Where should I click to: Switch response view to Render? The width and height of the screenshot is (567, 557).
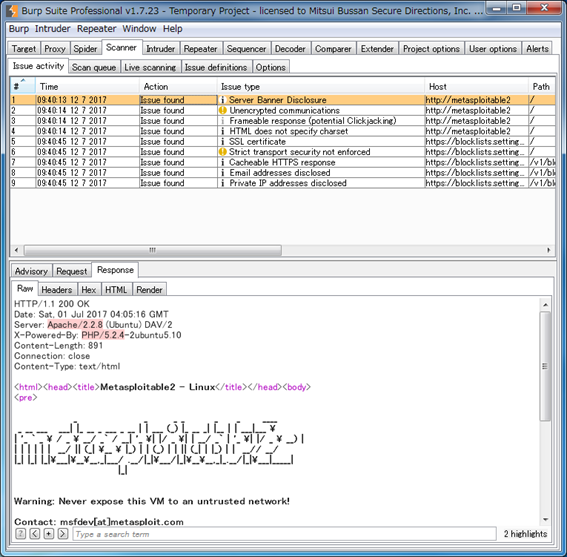pos(149,290)
